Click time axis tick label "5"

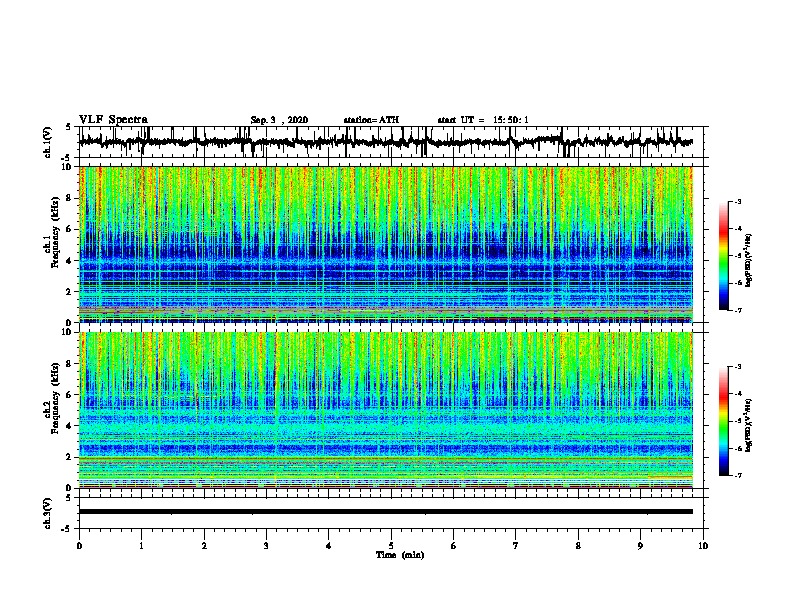(x=391, y=545)
